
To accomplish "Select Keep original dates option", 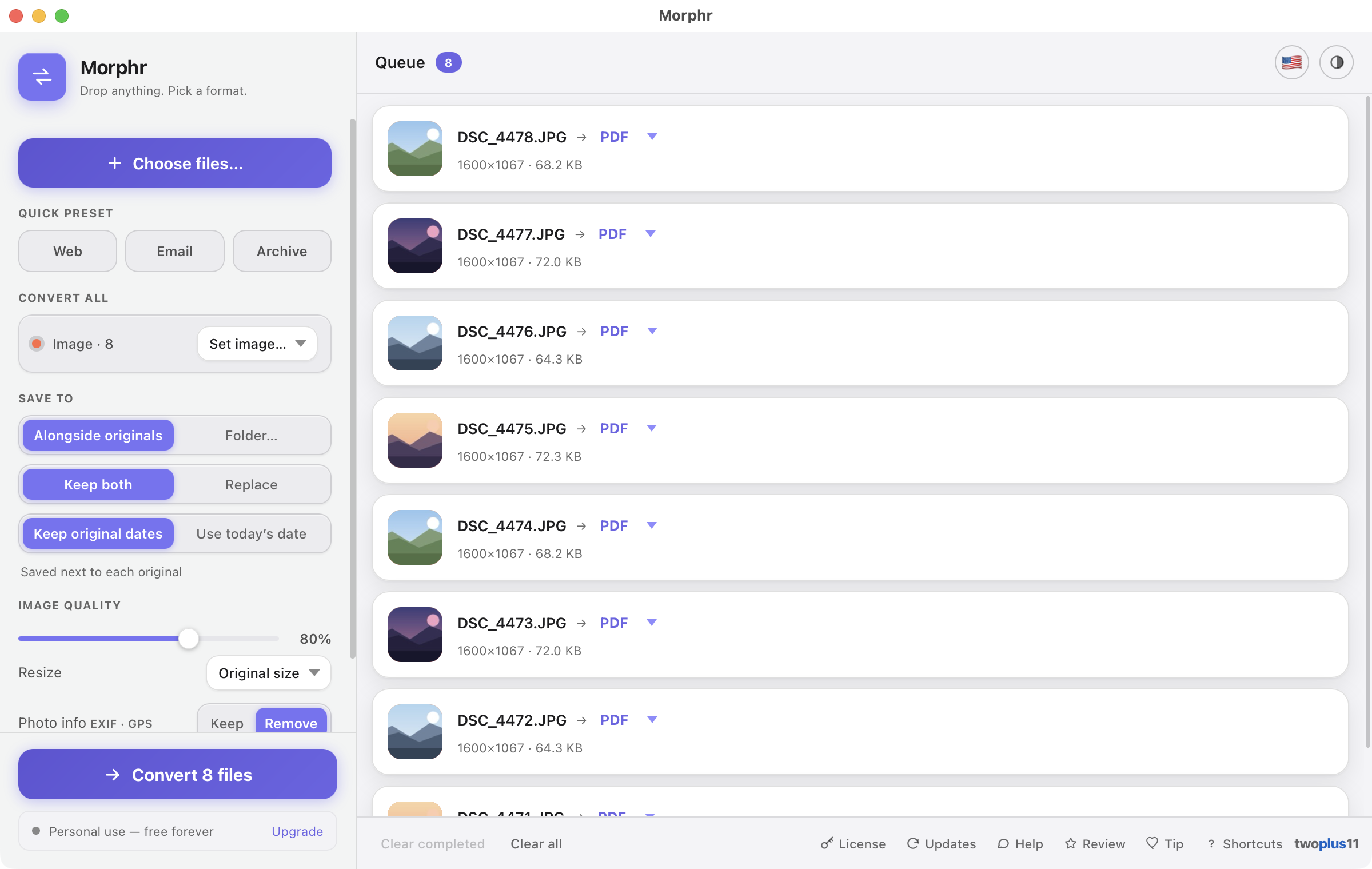I will 98,533.
